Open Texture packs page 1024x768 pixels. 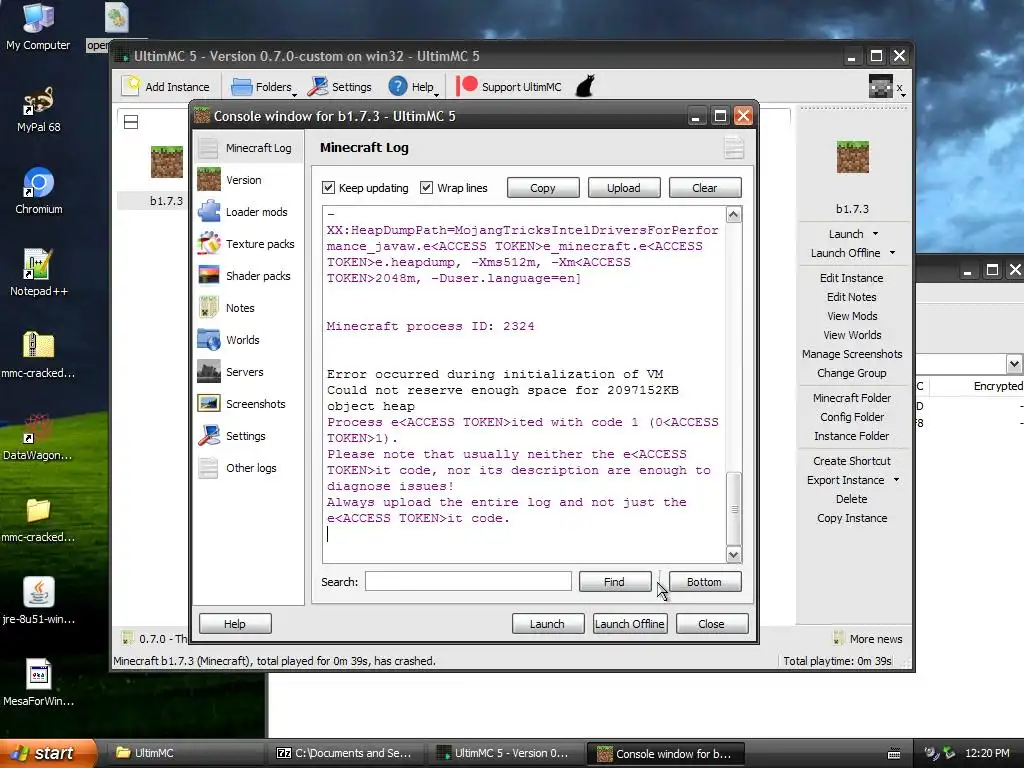tap(248, 244)
